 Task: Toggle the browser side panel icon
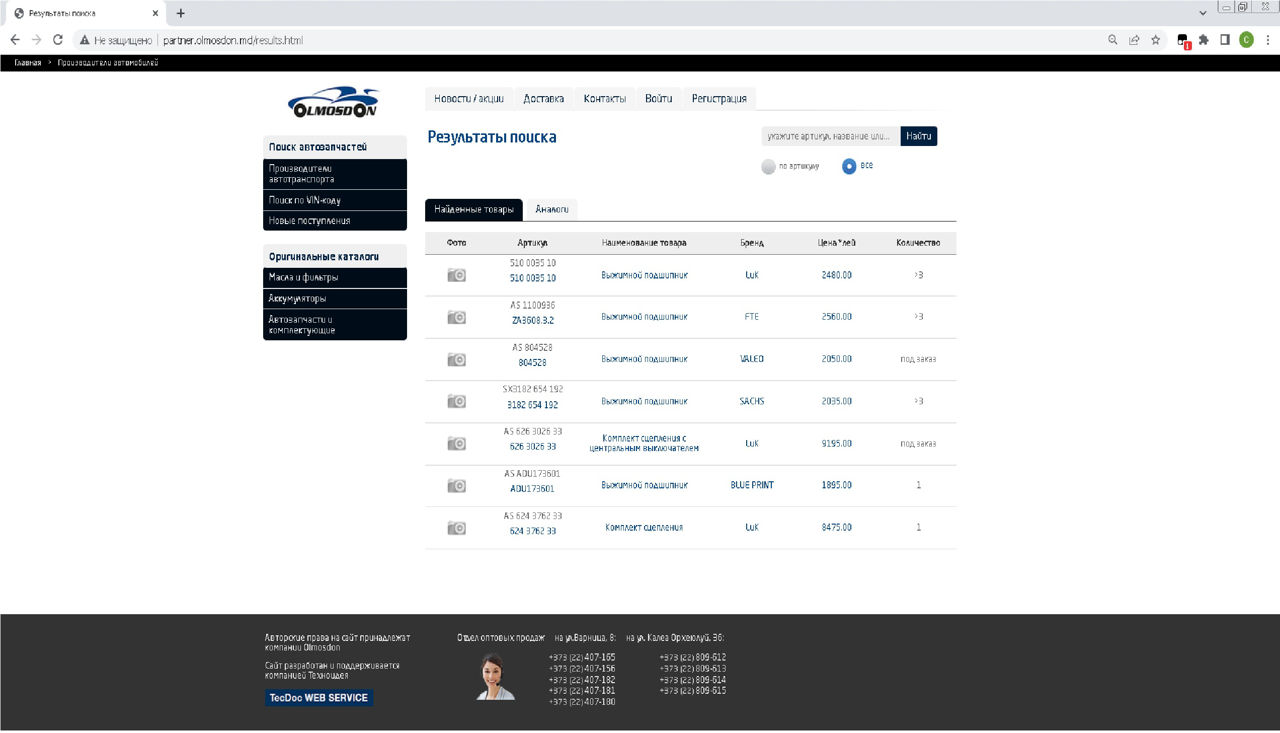(x=1225, y=40)
